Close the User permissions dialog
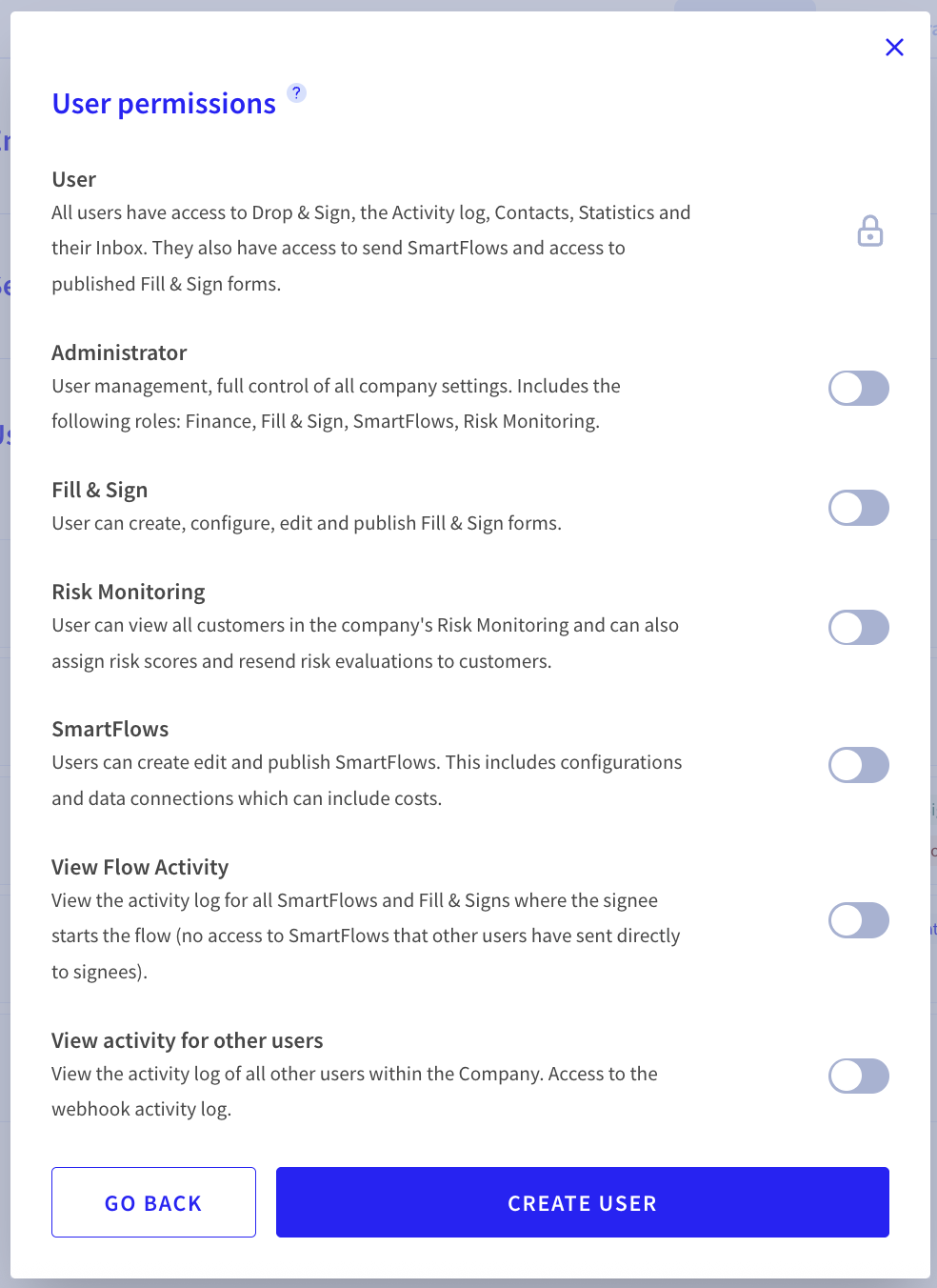937x1288 pixels. click(894, 48)
